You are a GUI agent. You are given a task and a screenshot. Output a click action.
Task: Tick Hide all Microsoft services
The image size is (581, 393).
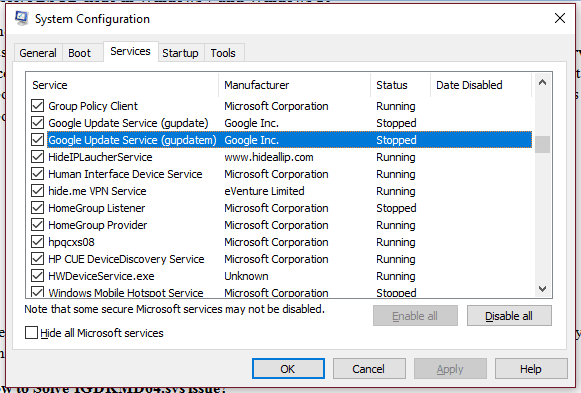tap(31, 333)
